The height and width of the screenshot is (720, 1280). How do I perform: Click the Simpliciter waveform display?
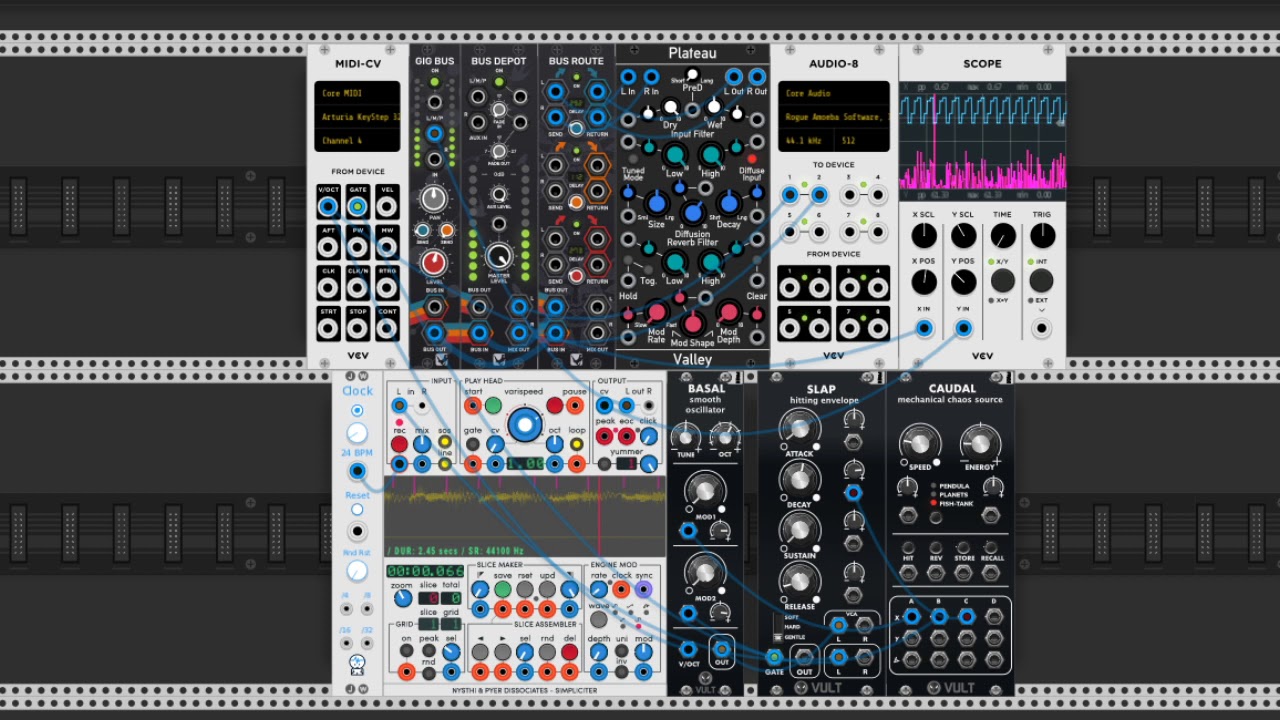tap(525, 515)
